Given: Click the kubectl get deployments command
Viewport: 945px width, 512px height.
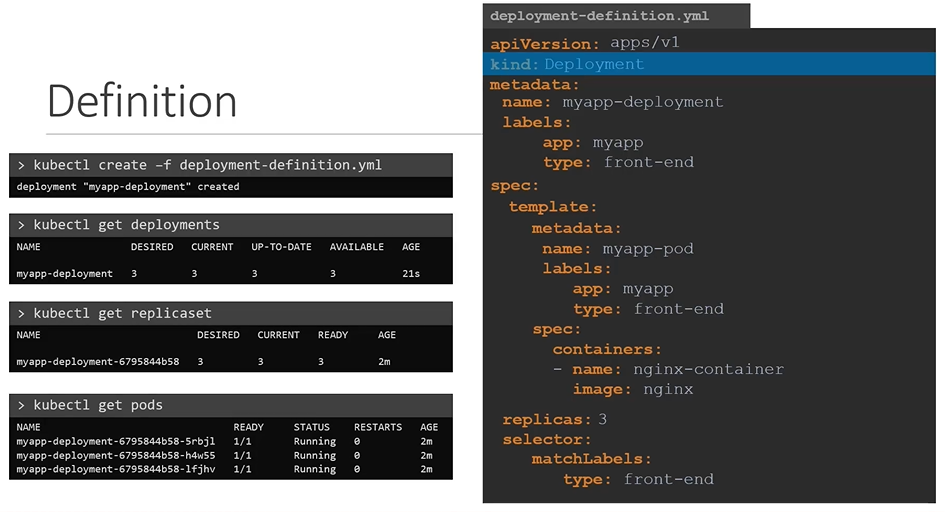Looking at the screenshot, I should 126,225.
